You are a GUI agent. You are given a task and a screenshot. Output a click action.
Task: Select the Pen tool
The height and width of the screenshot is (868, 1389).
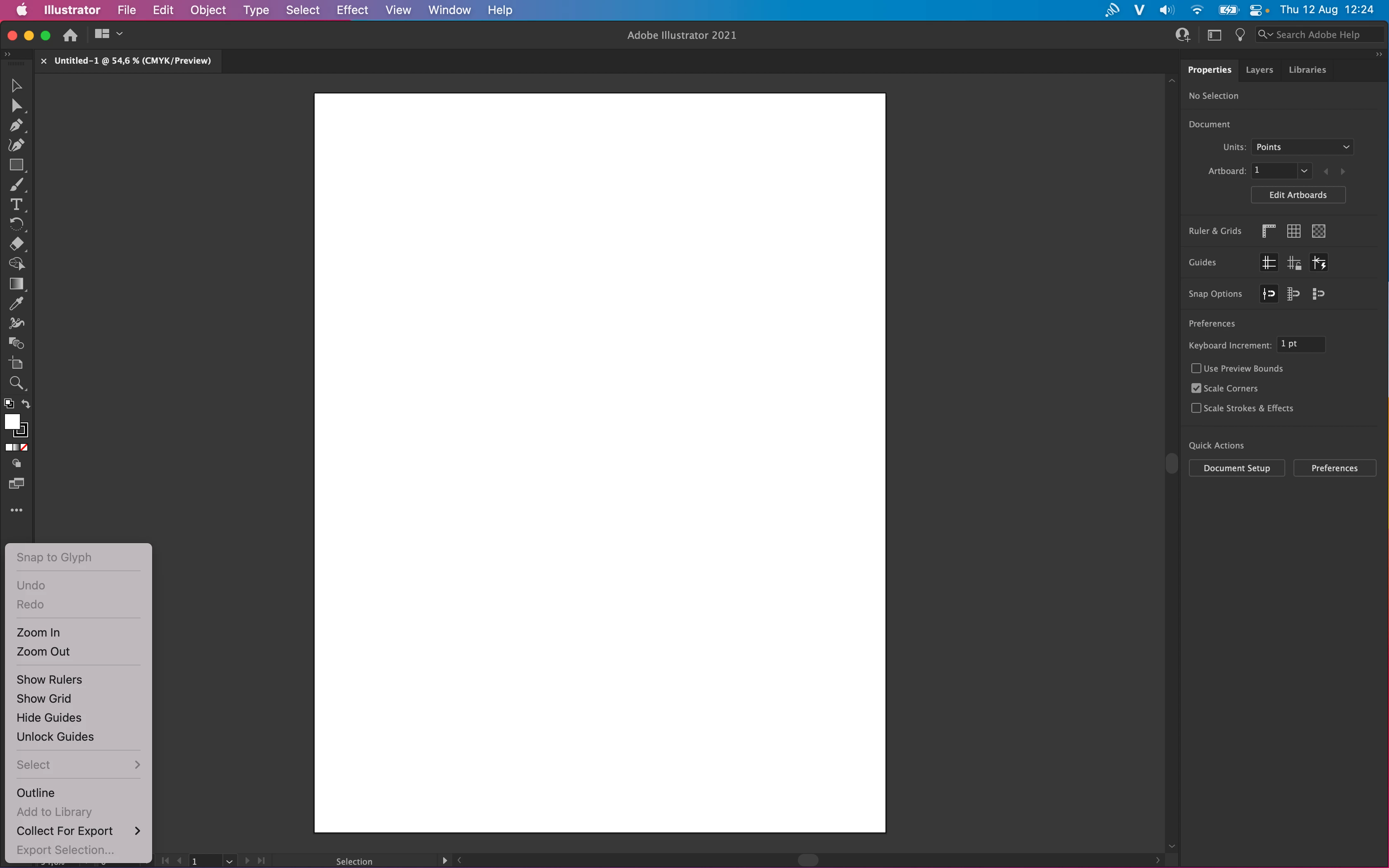[16, 125]
